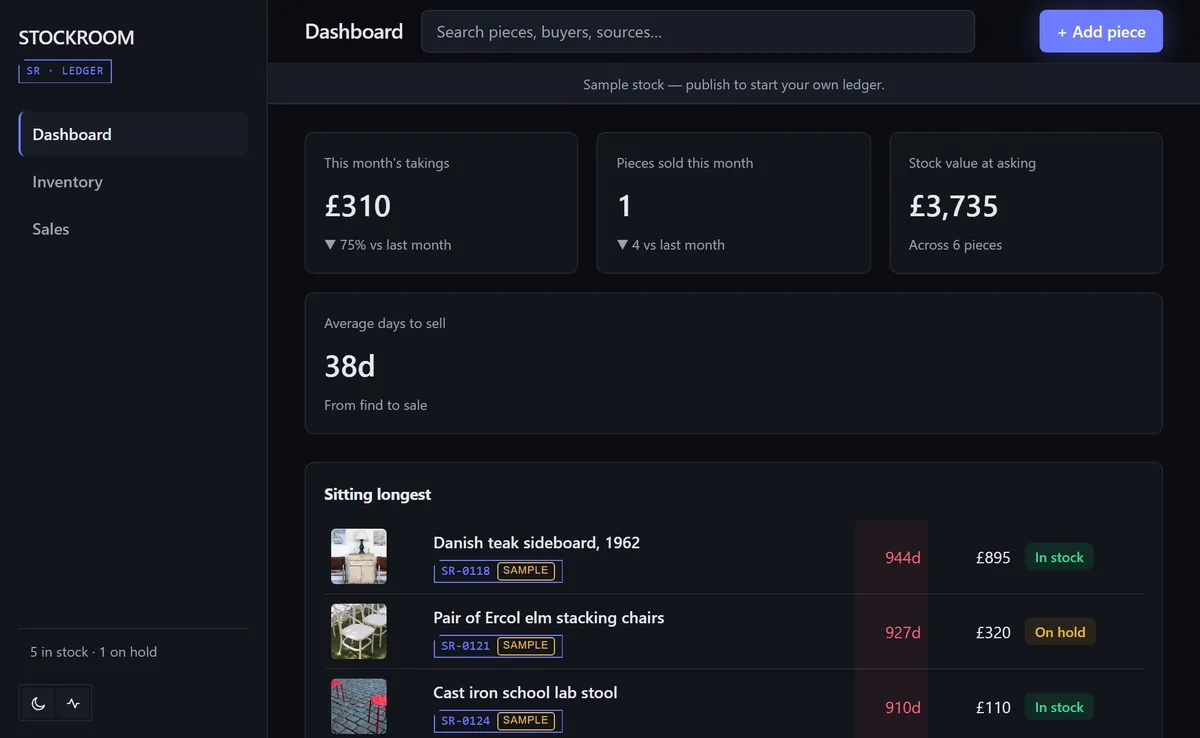This screenshot has width=1200, height=738.
Task: Click SAMPLE badge on Ercol chairs row
Action: pyautogui.click(x=526, y=646)
